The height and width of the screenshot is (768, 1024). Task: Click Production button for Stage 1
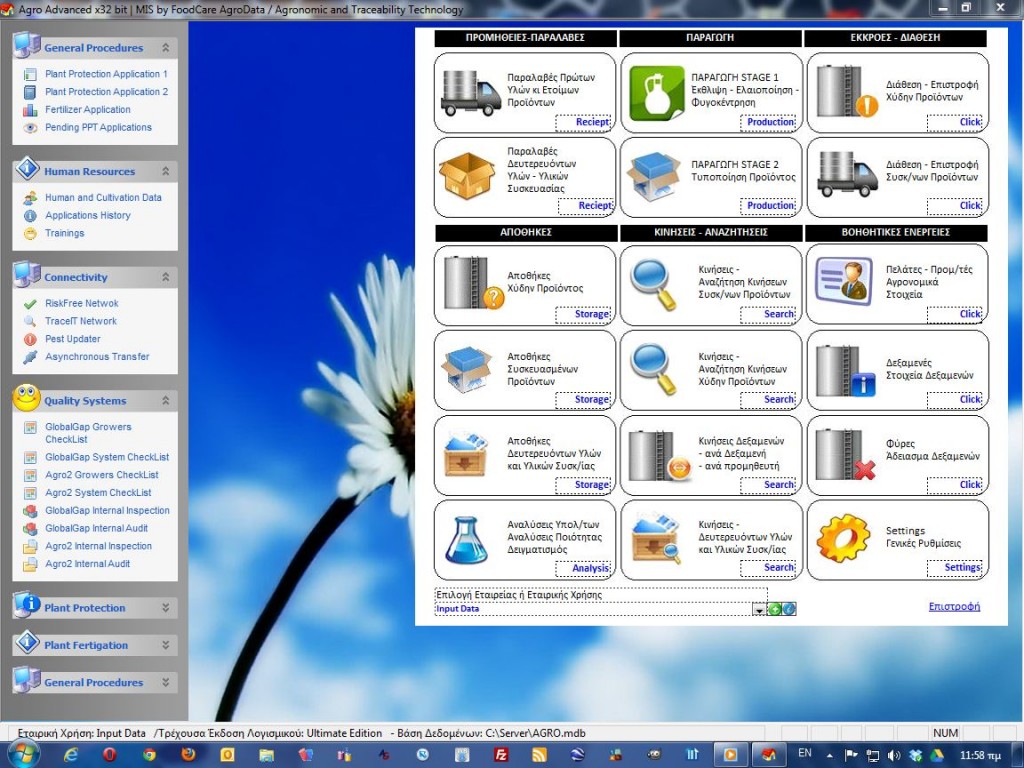point(768,122)
